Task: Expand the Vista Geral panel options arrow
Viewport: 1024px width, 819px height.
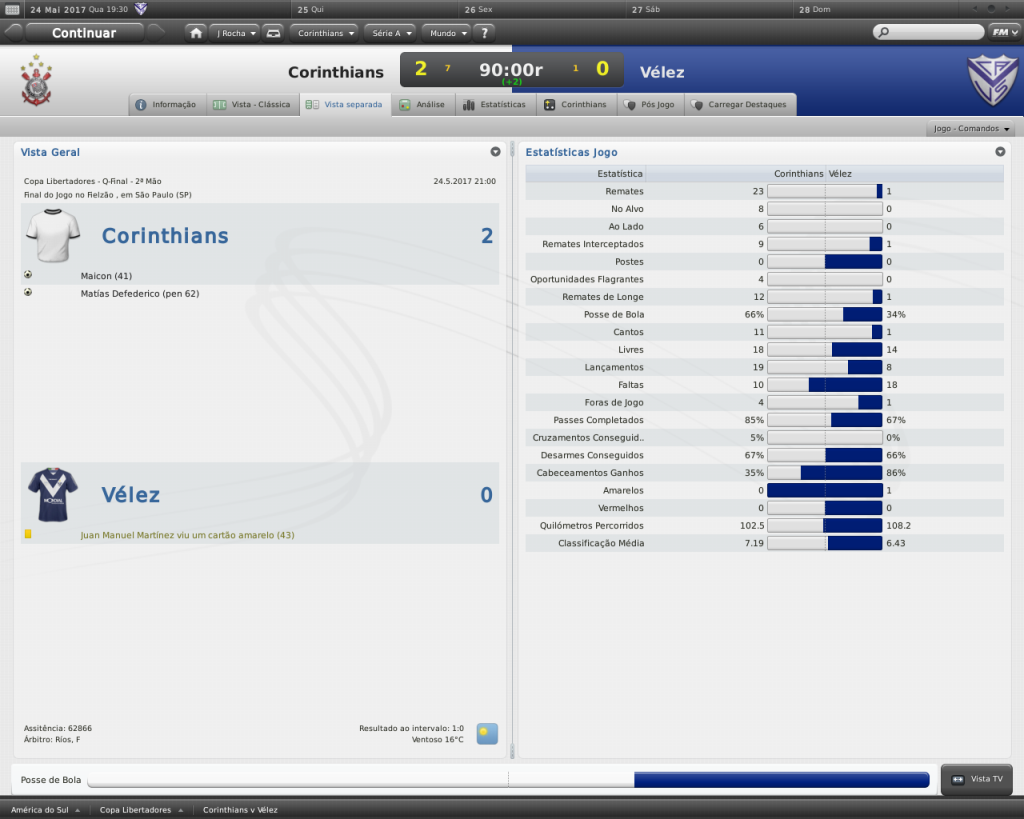Action: pos(495,152)
